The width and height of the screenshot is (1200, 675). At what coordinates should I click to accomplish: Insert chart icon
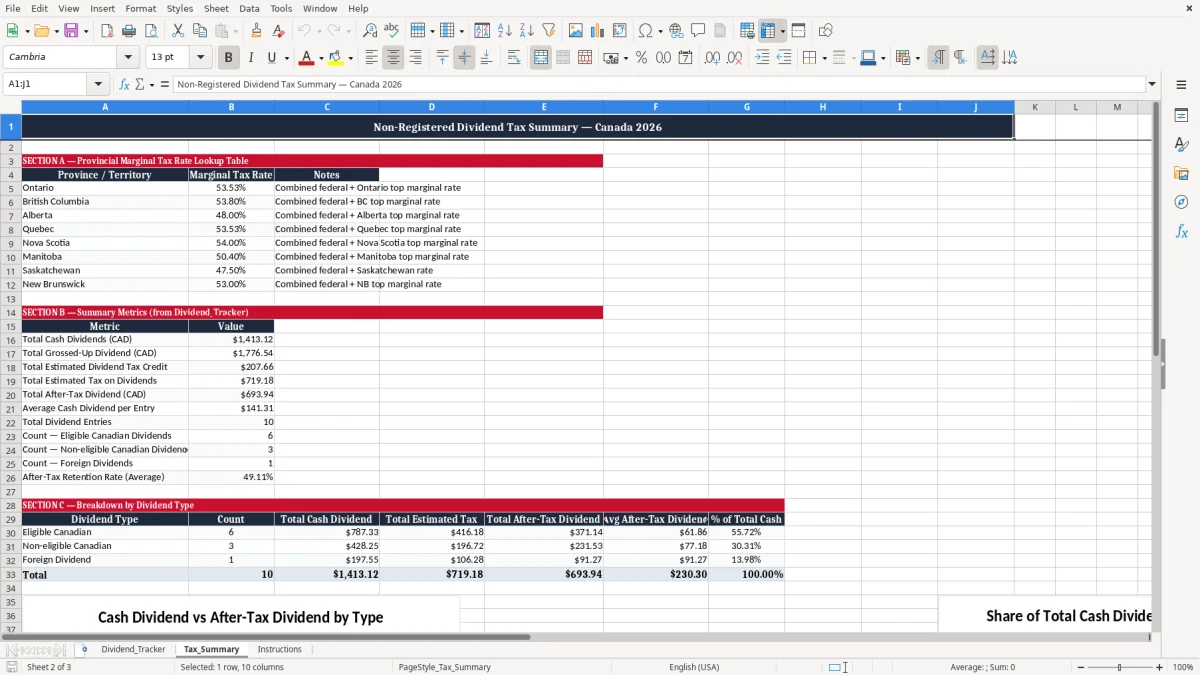tap(598, 31)
